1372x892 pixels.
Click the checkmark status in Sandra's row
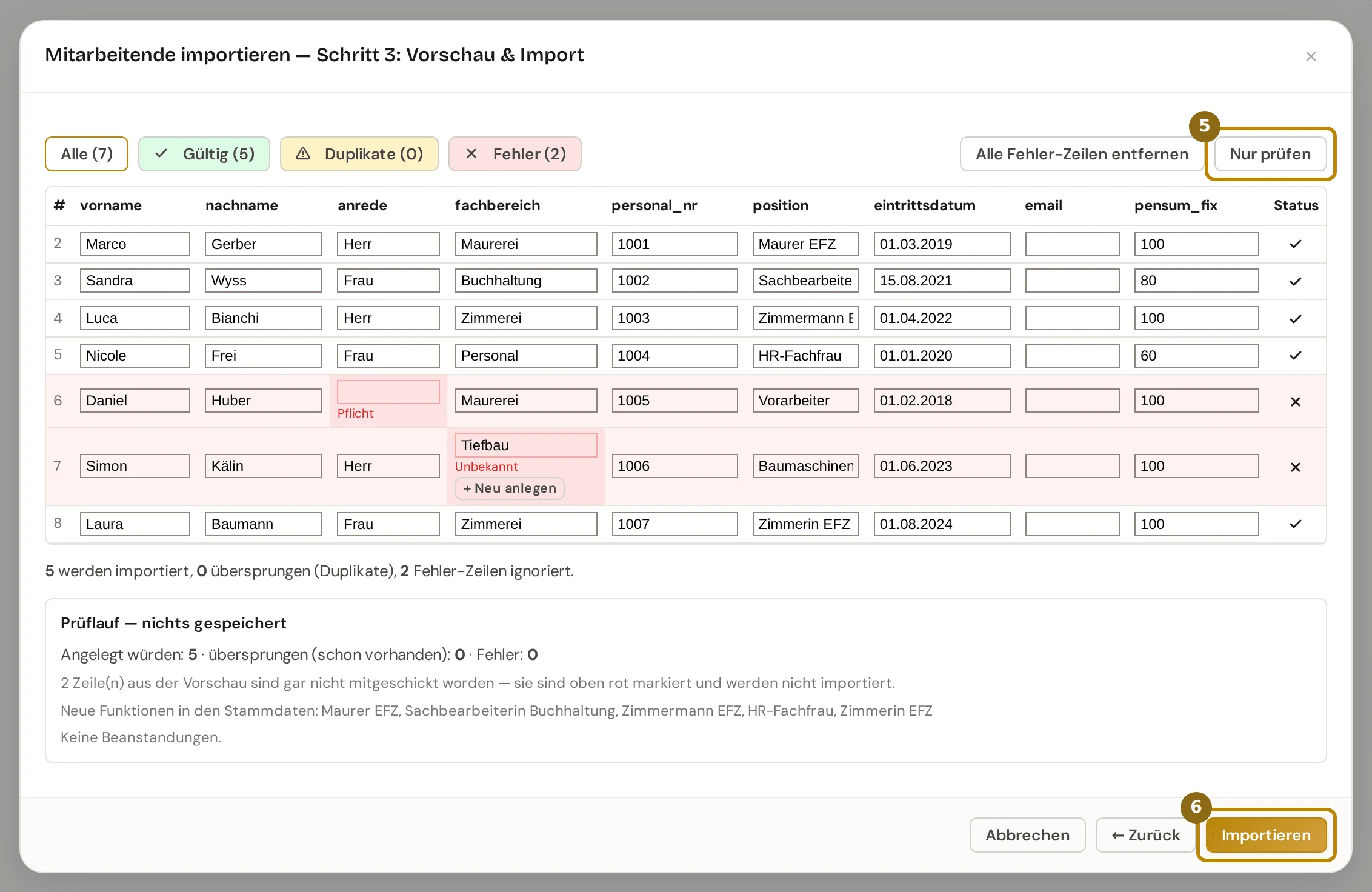1296,282
